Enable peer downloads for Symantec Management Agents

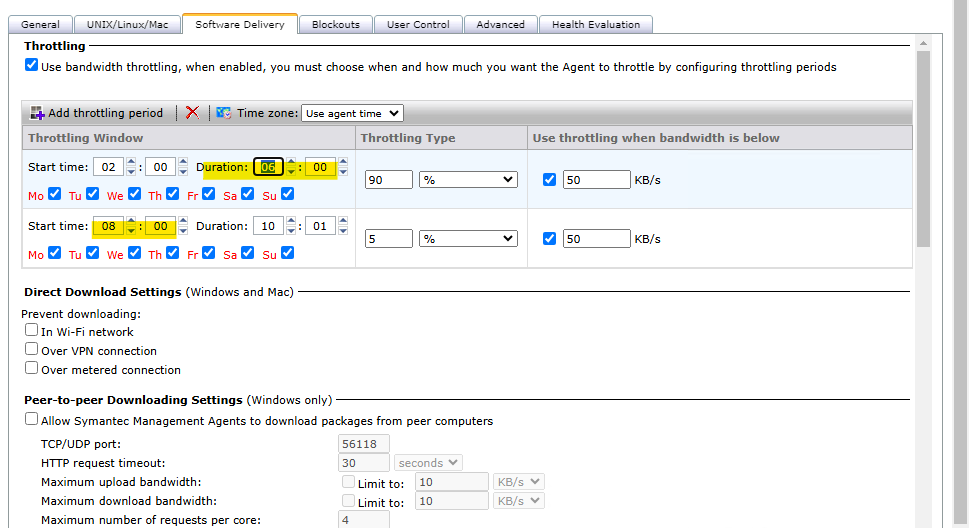[32, 420]
